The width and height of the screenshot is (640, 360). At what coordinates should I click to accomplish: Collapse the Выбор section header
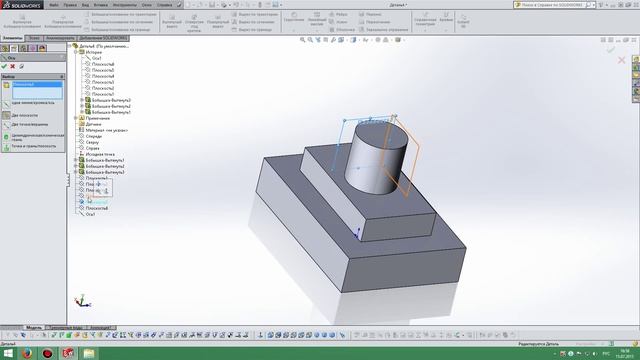tap(33, 77)
